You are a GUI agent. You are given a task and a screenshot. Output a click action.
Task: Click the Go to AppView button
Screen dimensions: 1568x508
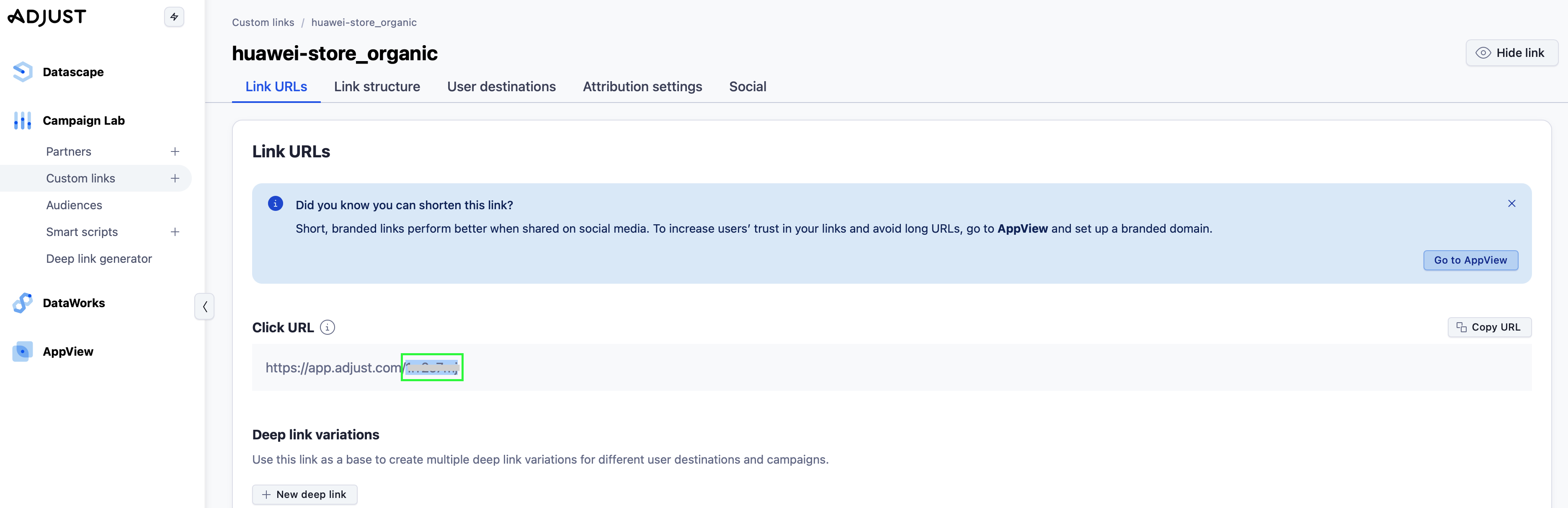coord(1470,260)
